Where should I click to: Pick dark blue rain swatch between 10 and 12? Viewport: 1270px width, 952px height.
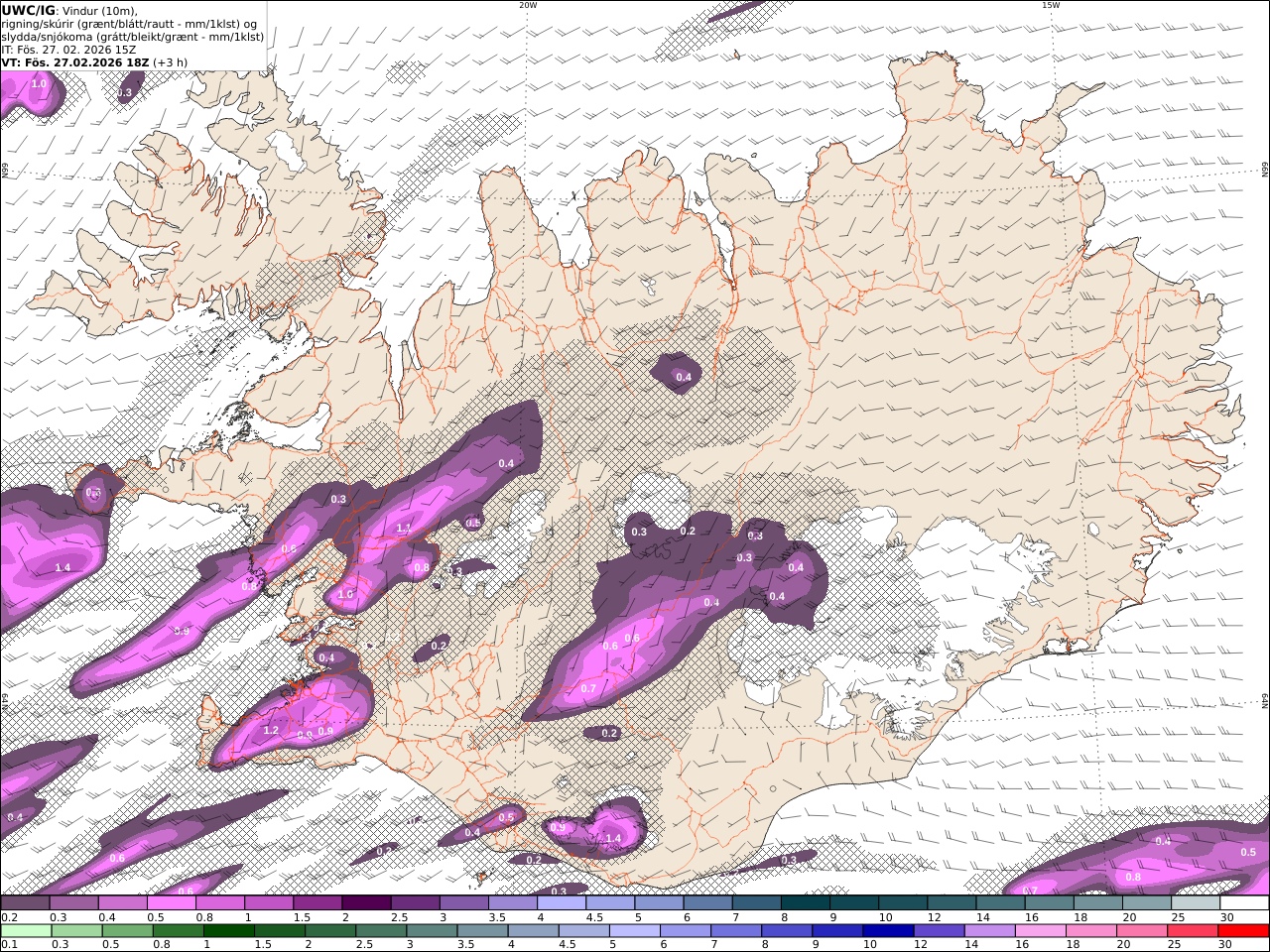coord(889,931)
